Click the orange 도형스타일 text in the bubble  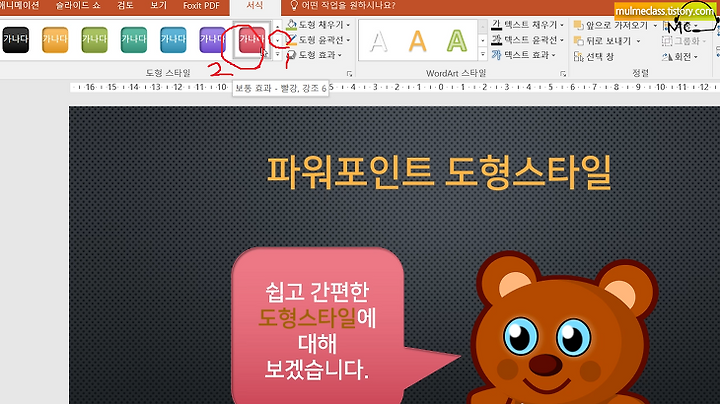tap(307, 318)
